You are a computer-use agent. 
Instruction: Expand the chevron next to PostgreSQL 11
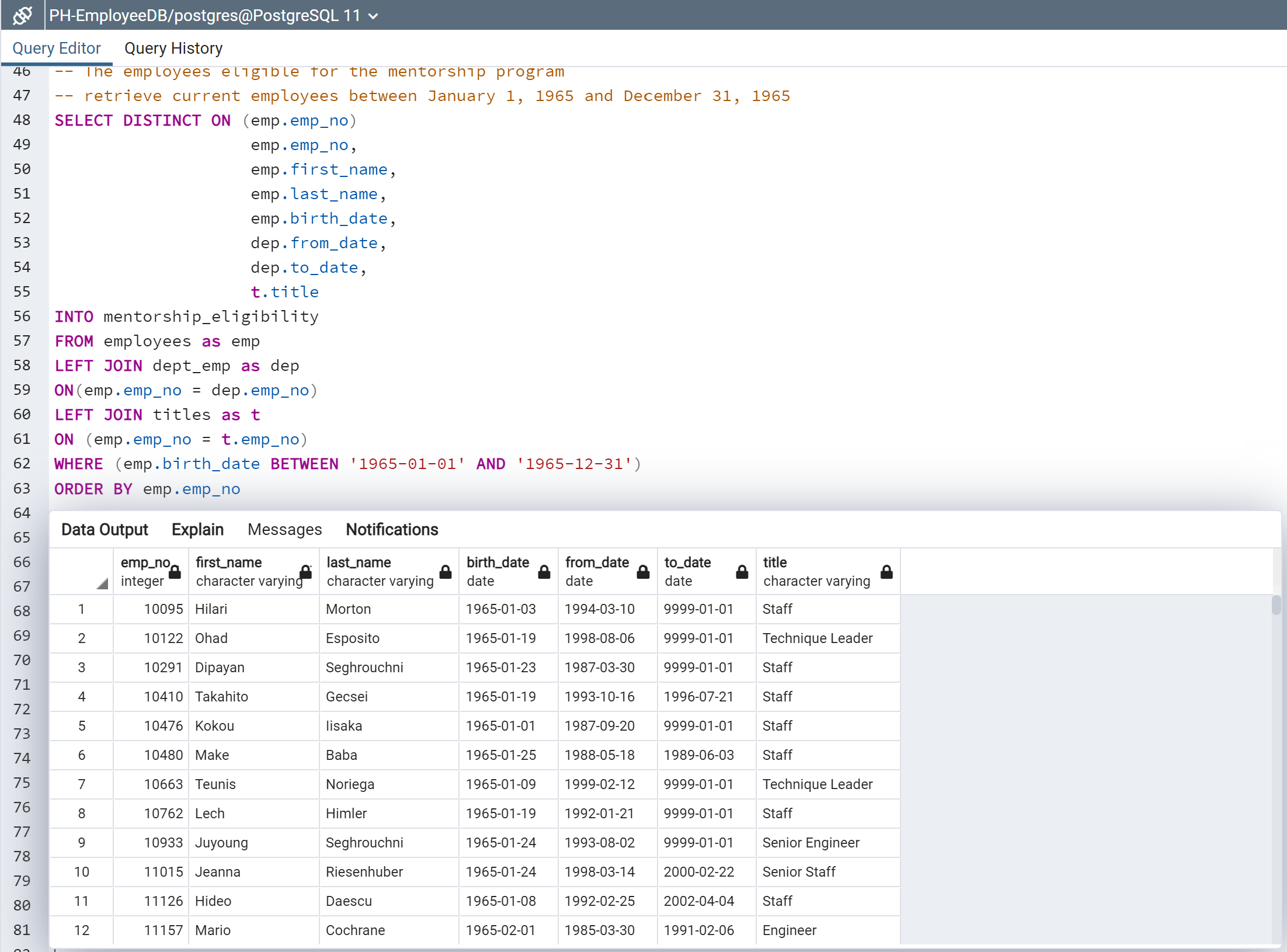coord(373,16)
